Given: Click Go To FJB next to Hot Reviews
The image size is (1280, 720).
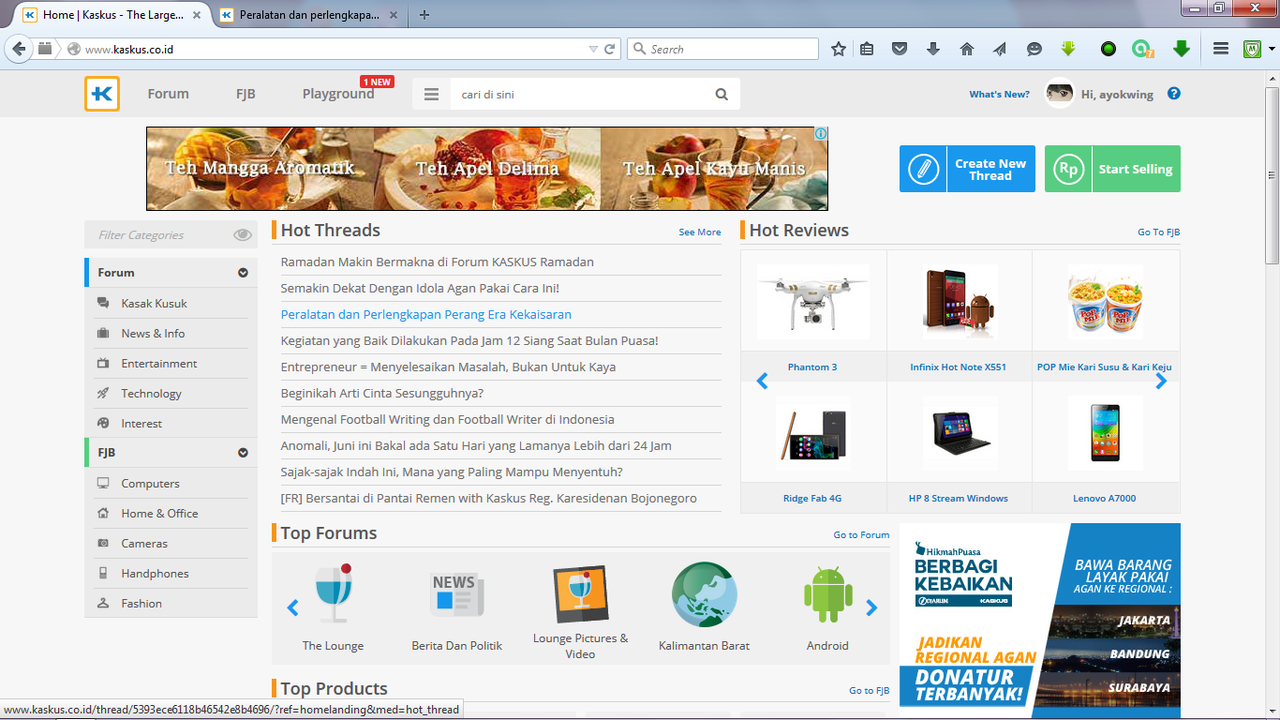Looking at the screenshot, I should coord(1159,232).
